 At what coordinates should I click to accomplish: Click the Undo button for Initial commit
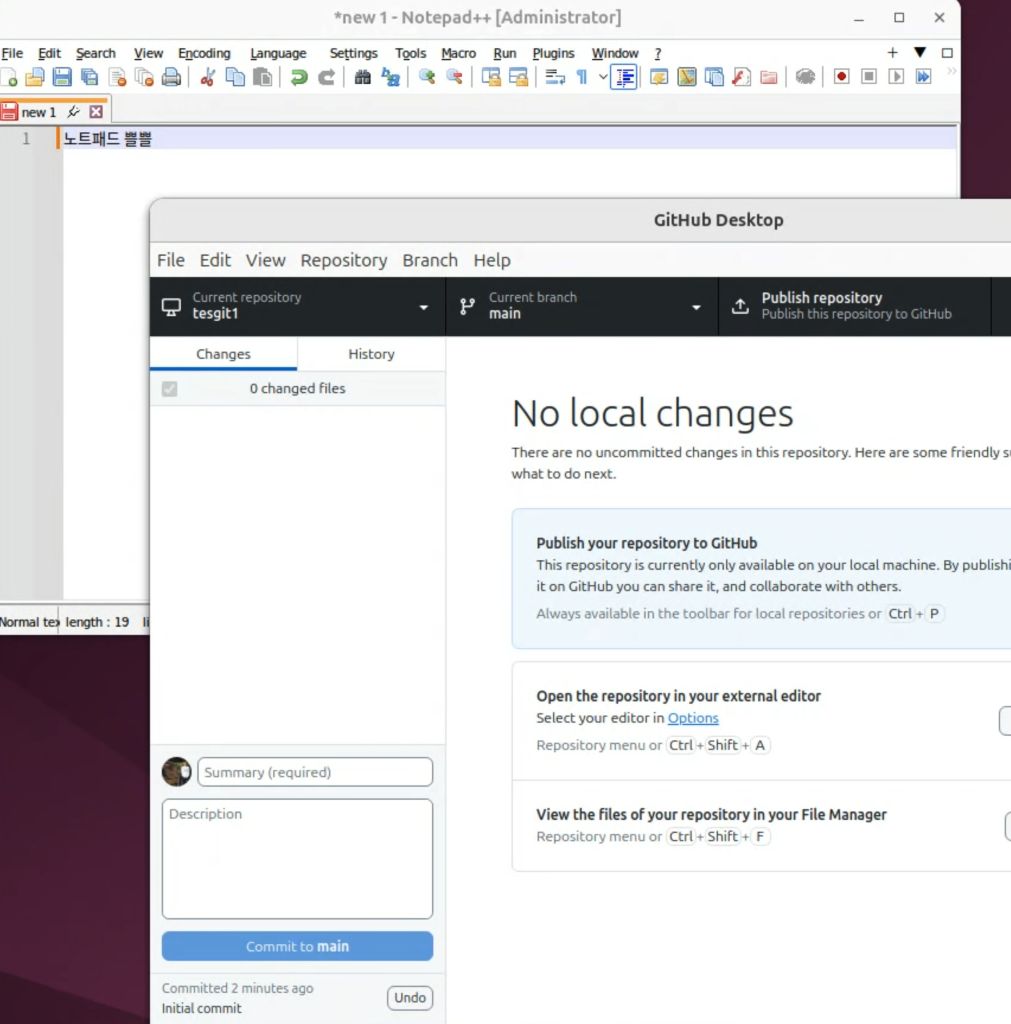tap(409, 997)
